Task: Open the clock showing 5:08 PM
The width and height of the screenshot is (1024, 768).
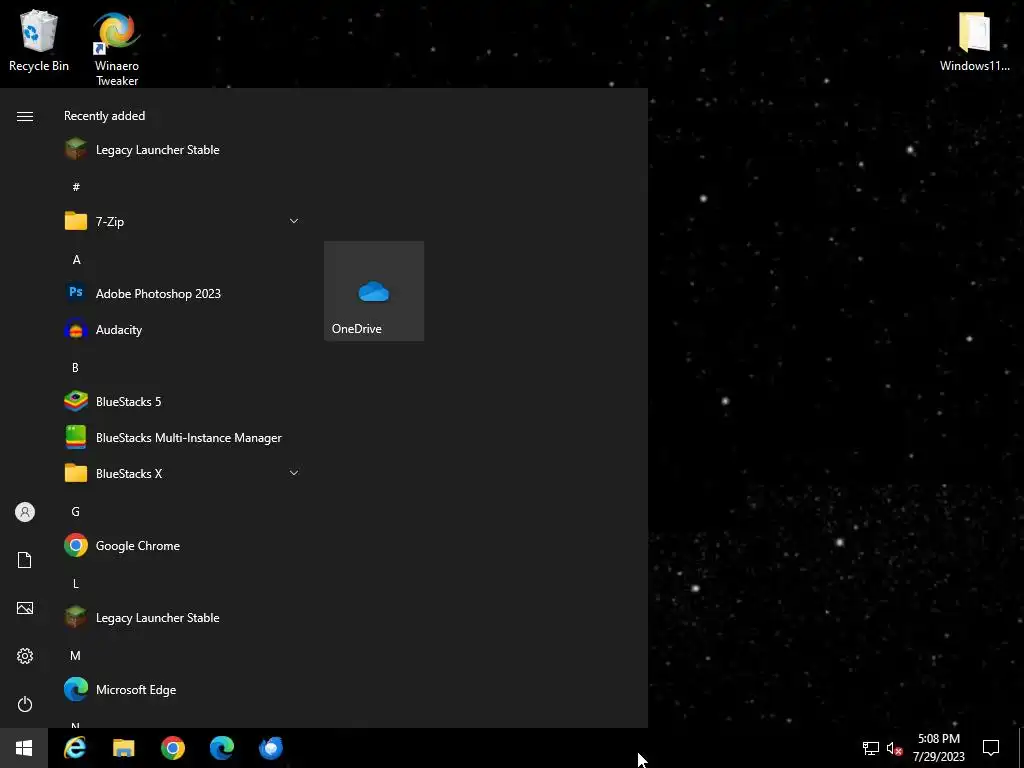Action: (x=938, y=748)
